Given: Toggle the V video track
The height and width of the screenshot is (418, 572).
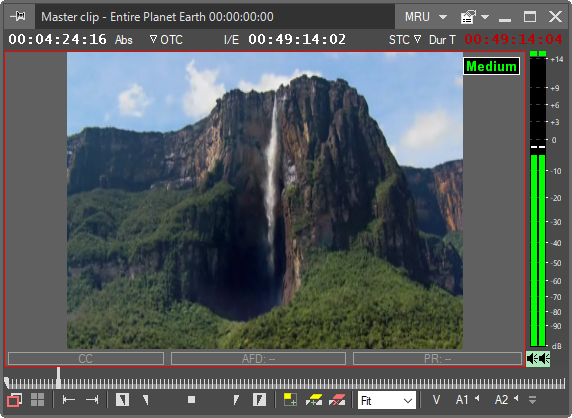Looking at the screenshot, I should click(436, 400).
